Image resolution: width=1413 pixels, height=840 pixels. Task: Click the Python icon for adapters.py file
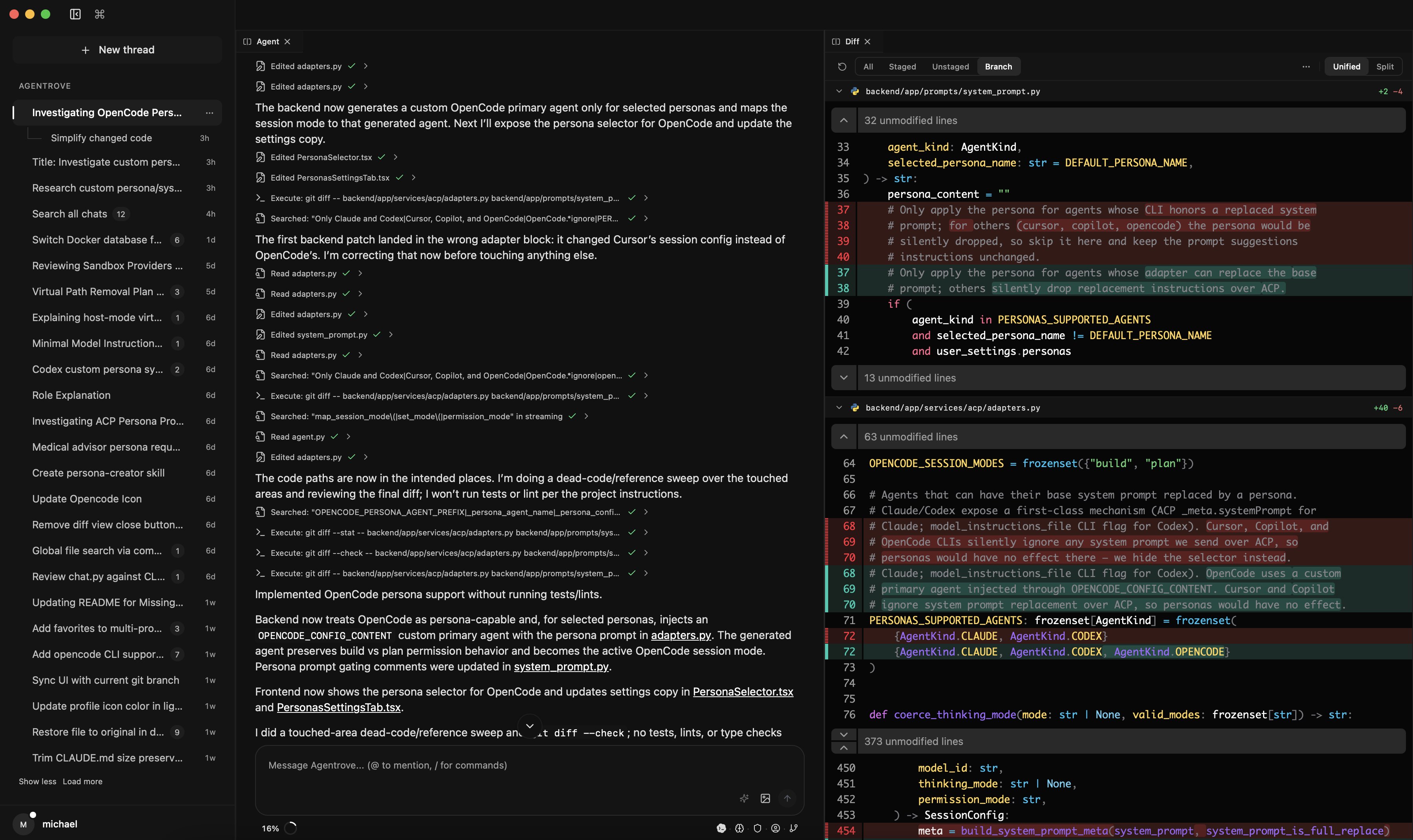coord(855,407)
